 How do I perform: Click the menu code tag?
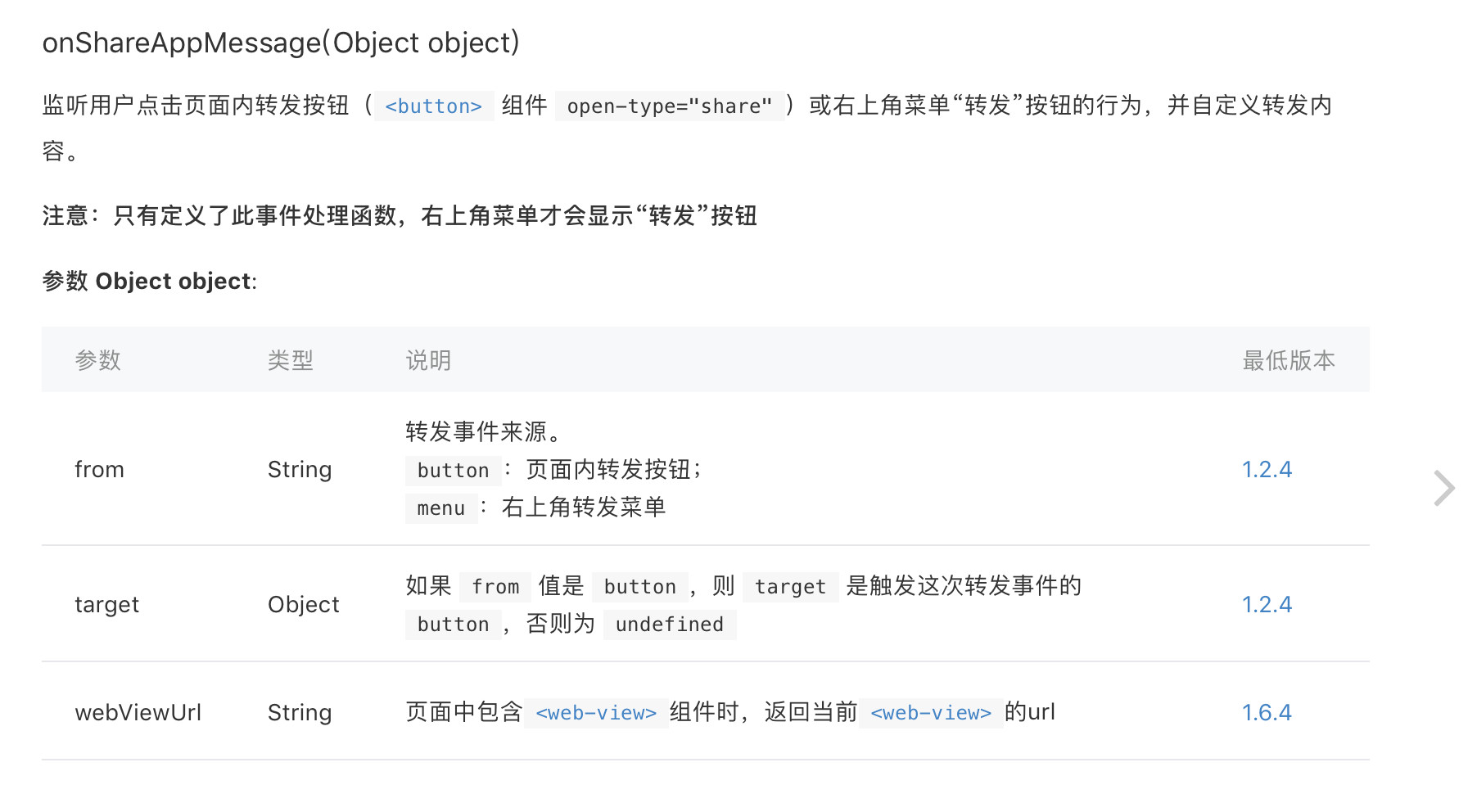[441, 508]
